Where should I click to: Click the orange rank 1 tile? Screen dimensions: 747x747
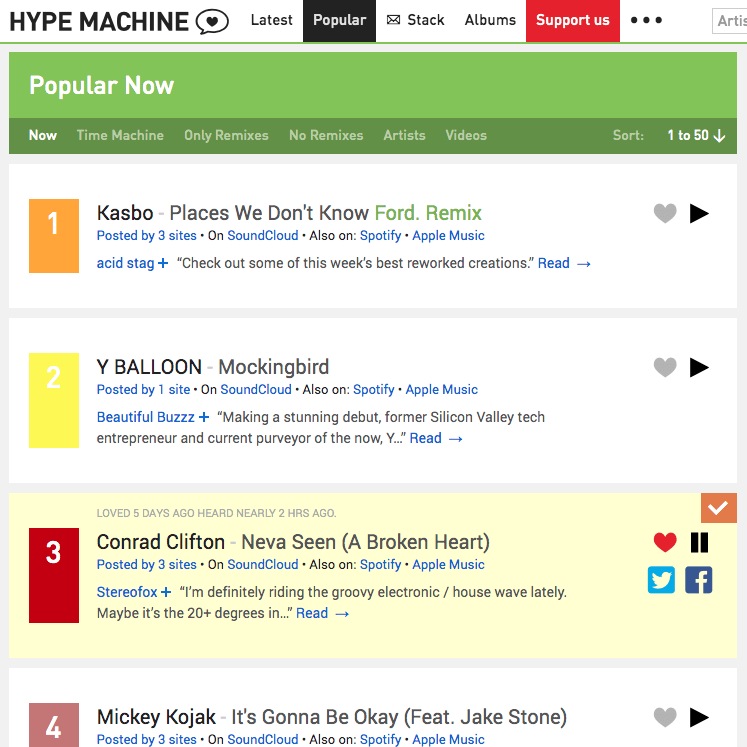click(54, 236)
